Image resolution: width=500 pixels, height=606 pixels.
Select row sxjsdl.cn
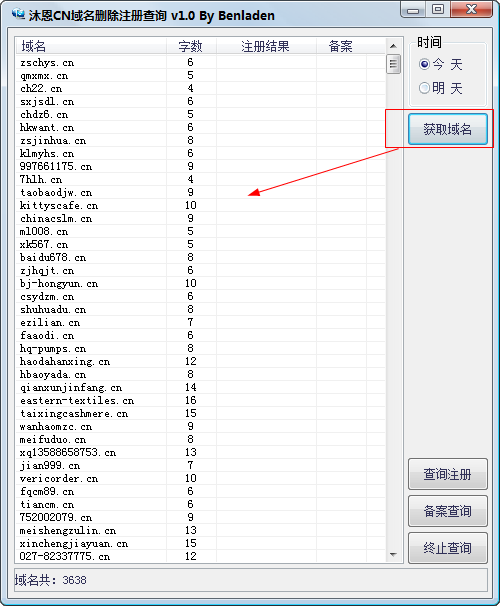(x=201, y=102)
